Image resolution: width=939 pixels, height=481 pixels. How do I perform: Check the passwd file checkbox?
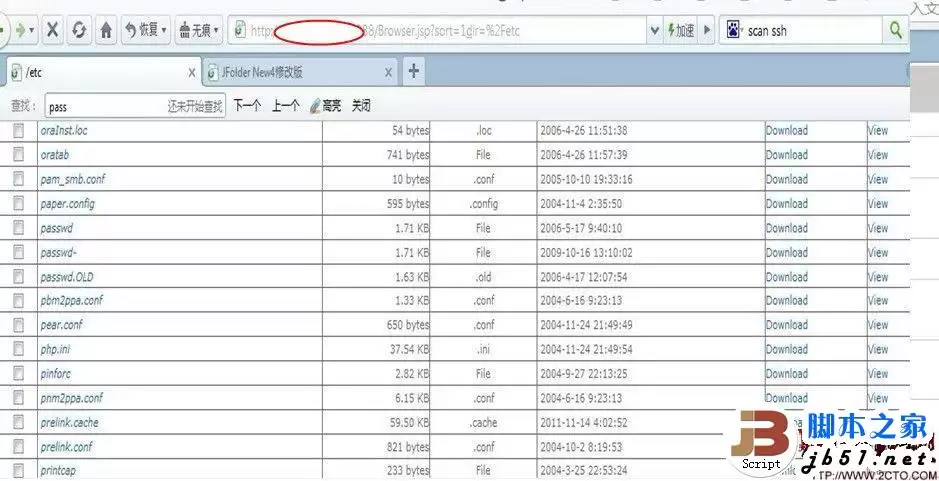click(x=18, y=228)
